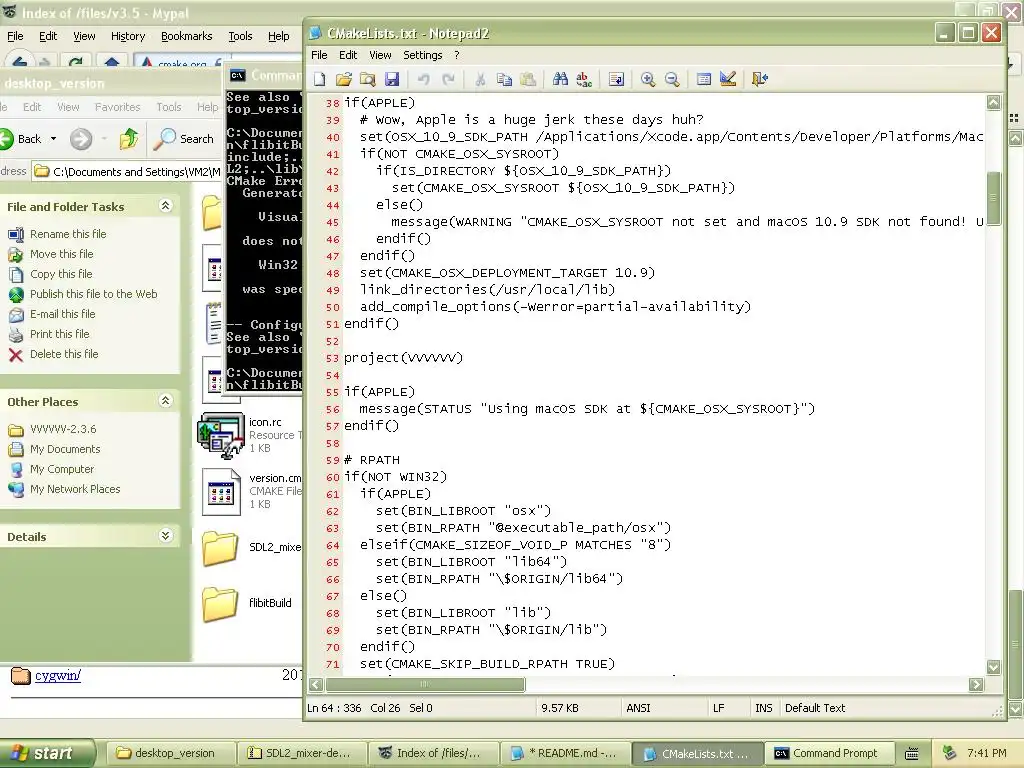Collapse the Other Places panel
The height and width of the screenshot is (768, 1024).
click(x=165, y=401)
